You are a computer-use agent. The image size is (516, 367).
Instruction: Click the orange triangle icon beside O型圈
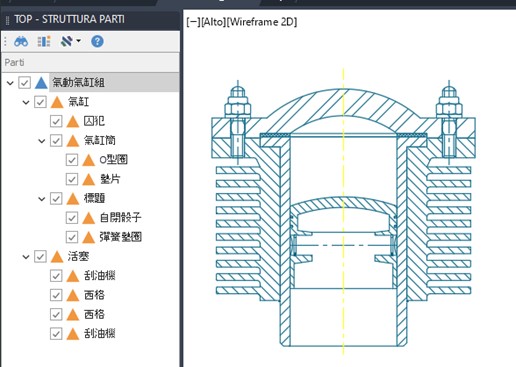(x=88, y=160)
